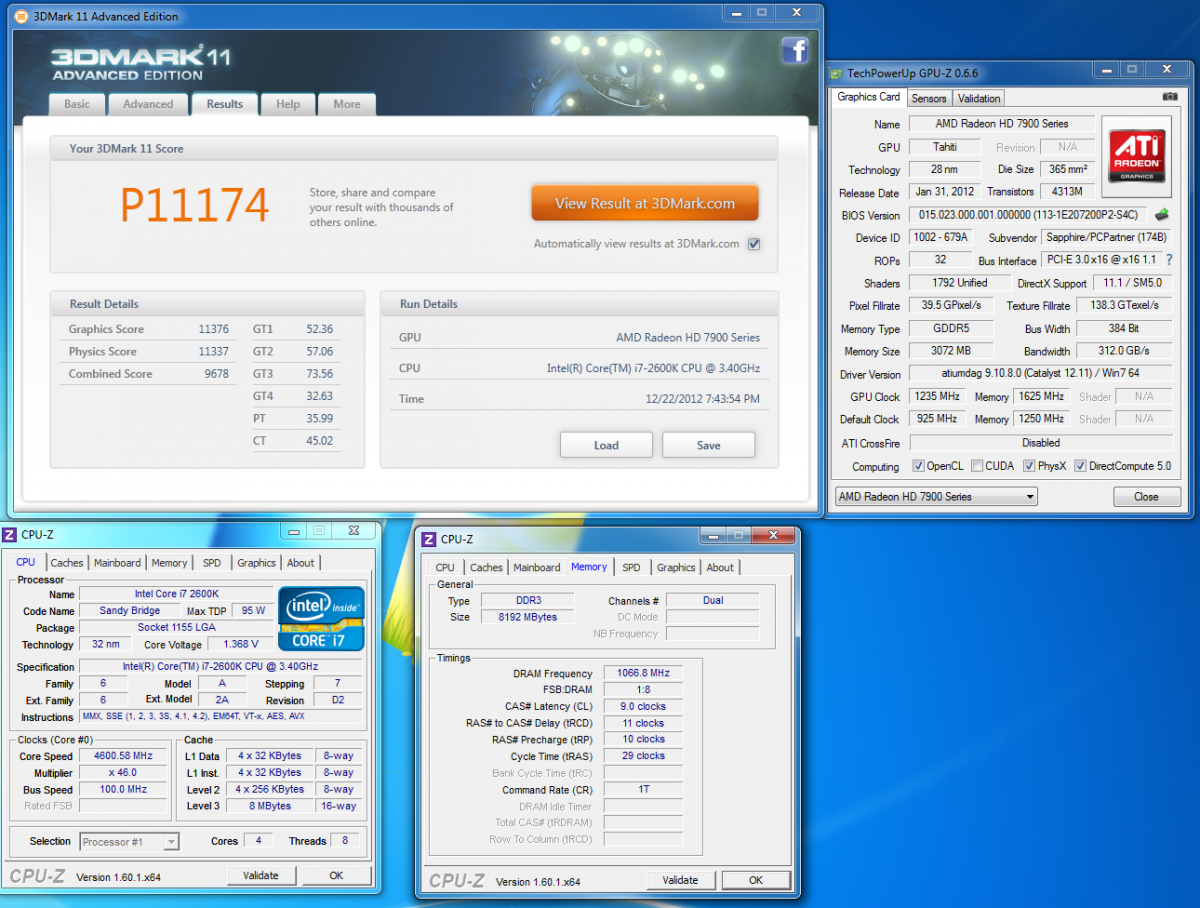The image size is (1200, 908).
Task: Switch to the Advanced tab in 3DMark
Action: 148,104
